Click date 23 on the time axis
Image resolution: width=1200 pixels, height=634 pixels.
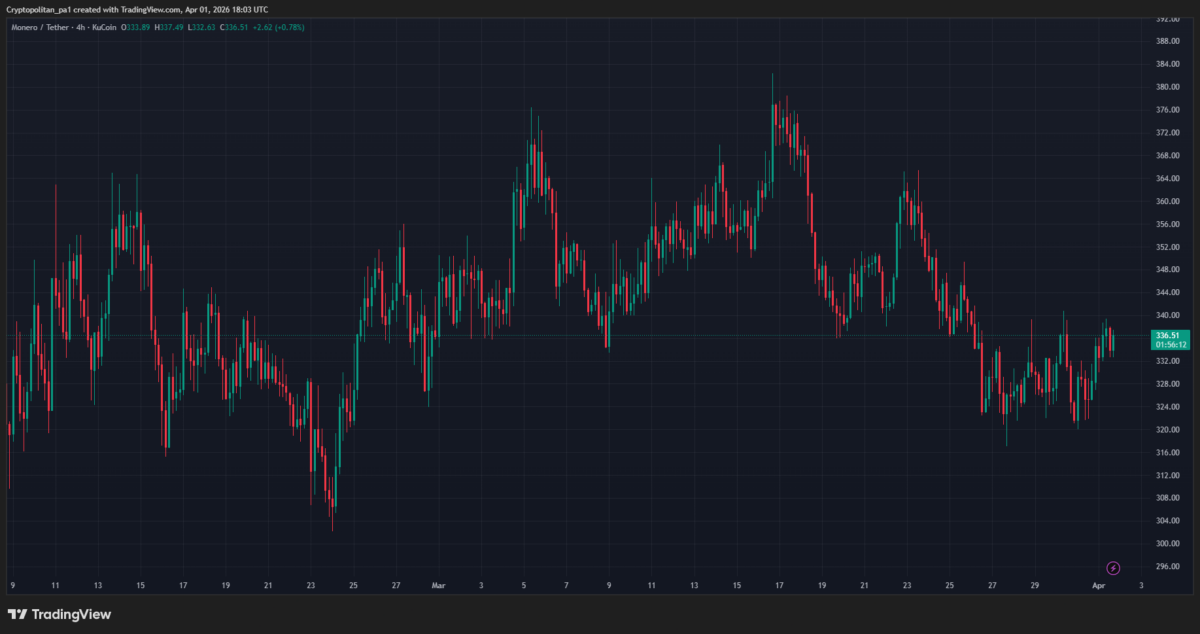click(x=311, y=585)
